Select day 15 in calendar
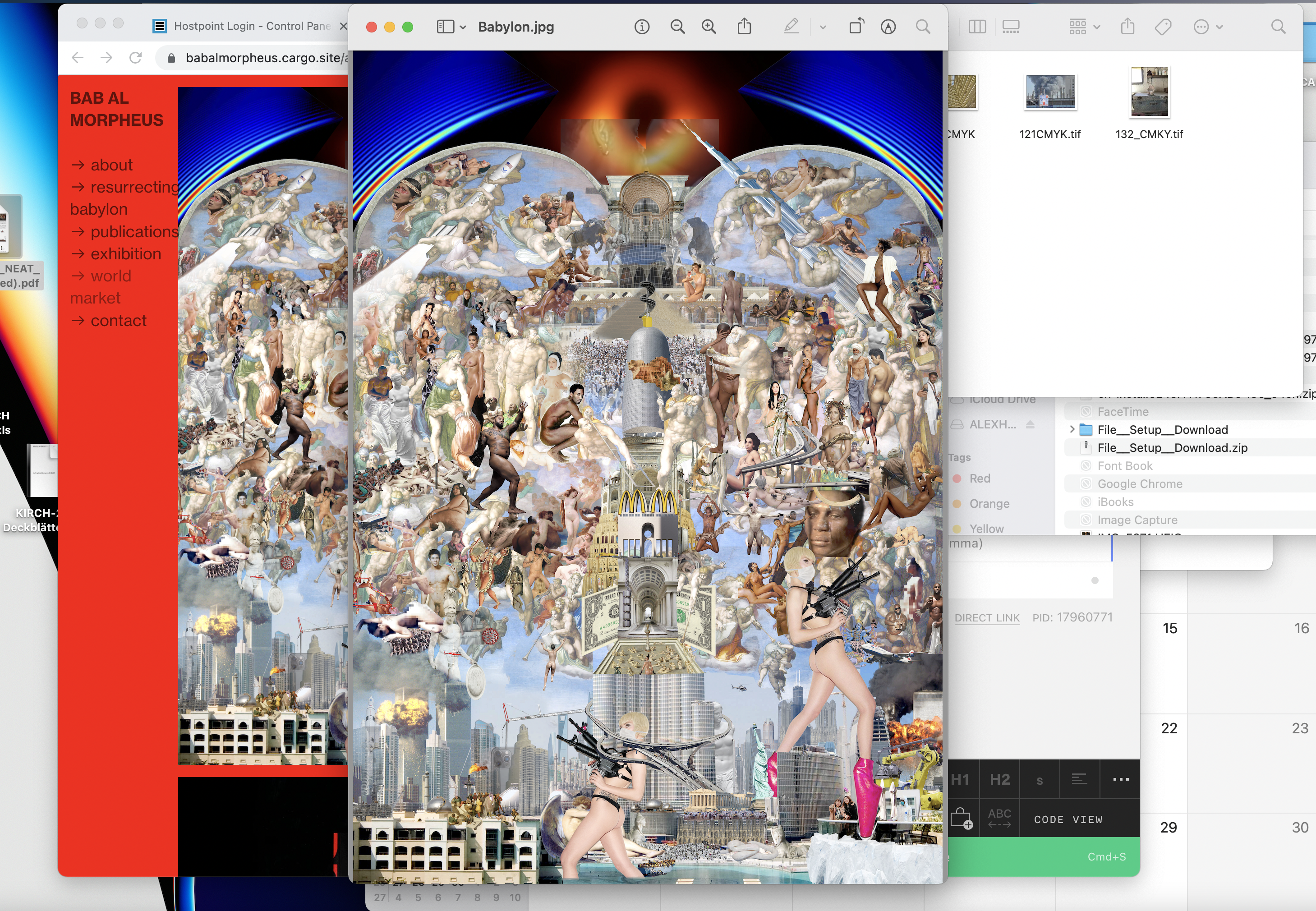The height and width of the screenshot is (911, 1316). [x=1170, y=628]
